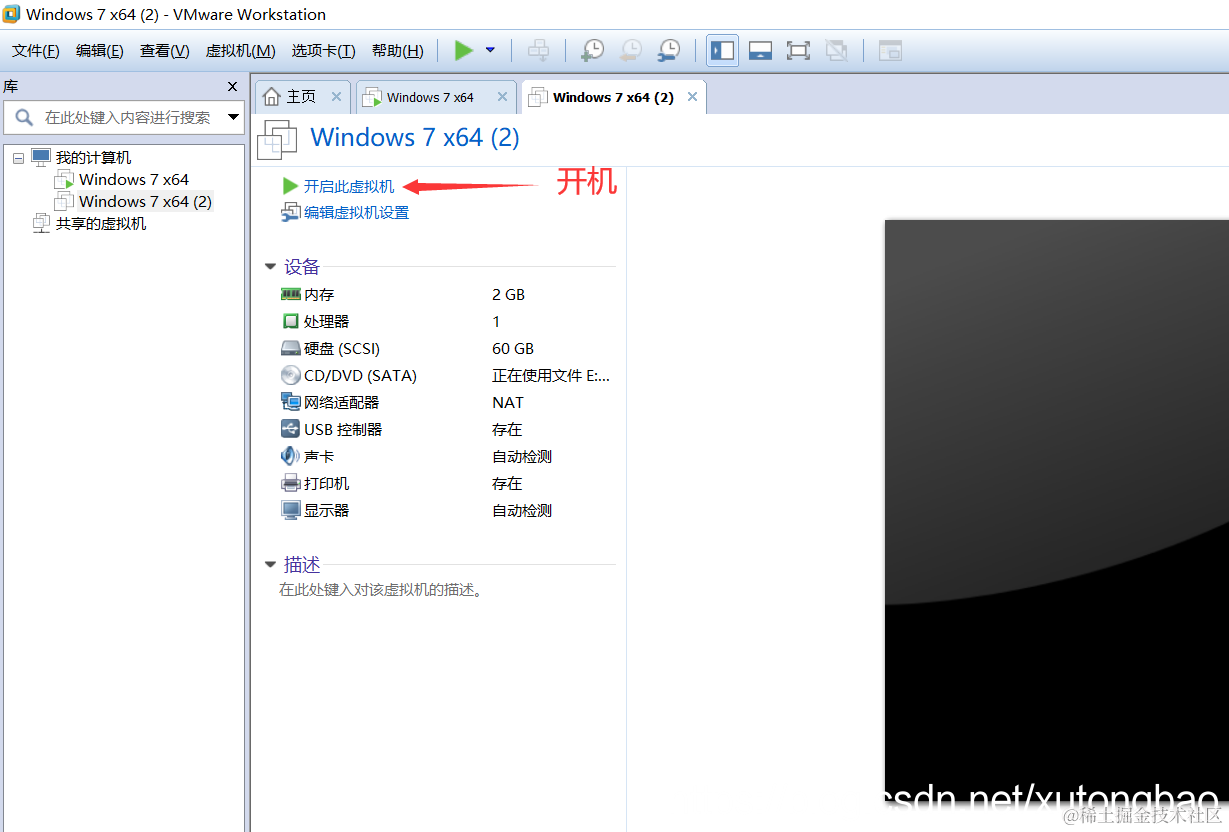Open the 查看(V) menu

pos(165,51)
